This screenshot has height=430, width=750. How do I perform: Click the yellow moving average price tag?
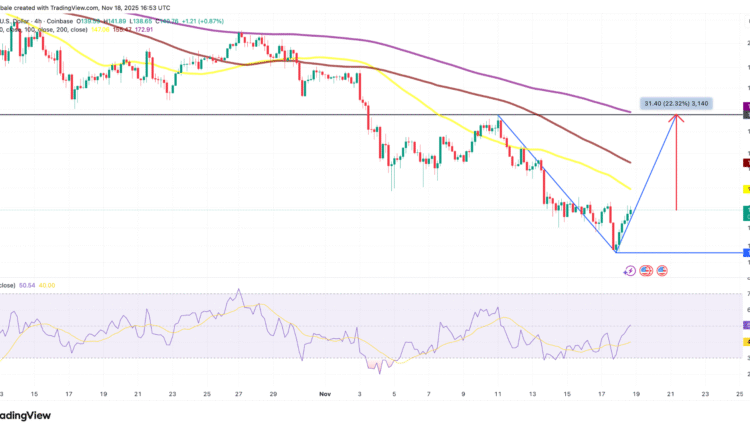point(745,188)
